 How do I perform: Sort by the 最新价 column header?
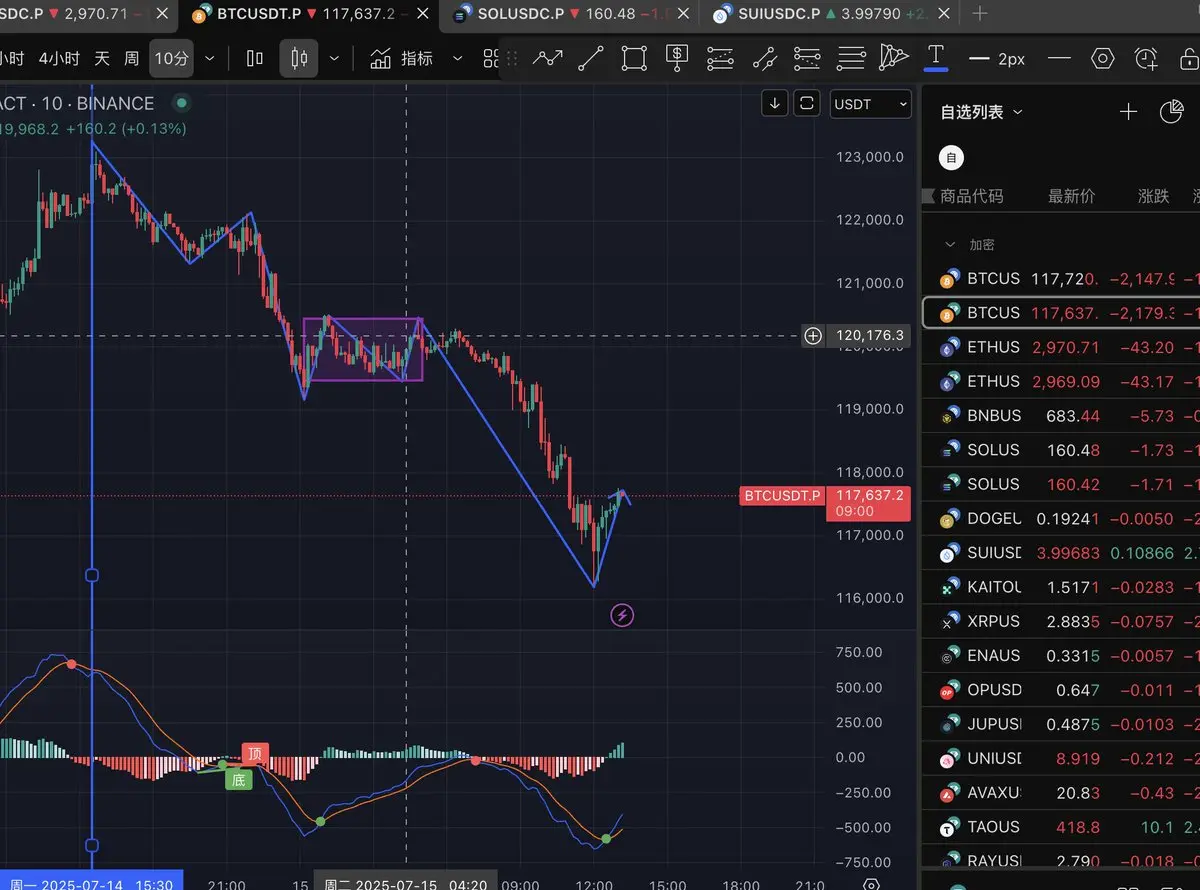tap(1071, 196)
